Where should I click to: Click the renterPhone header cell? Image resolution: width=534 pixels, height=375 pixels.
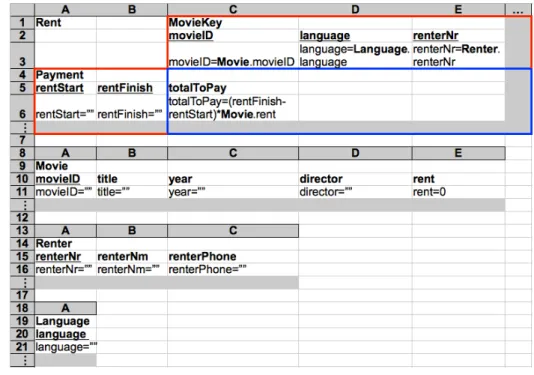[x=233, y=256]
